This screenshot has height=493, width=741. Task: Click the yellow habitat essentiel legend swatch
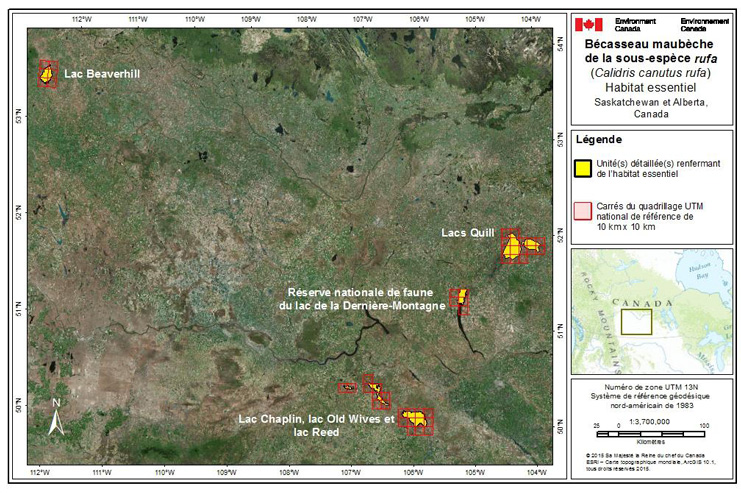tap(580, 167)
